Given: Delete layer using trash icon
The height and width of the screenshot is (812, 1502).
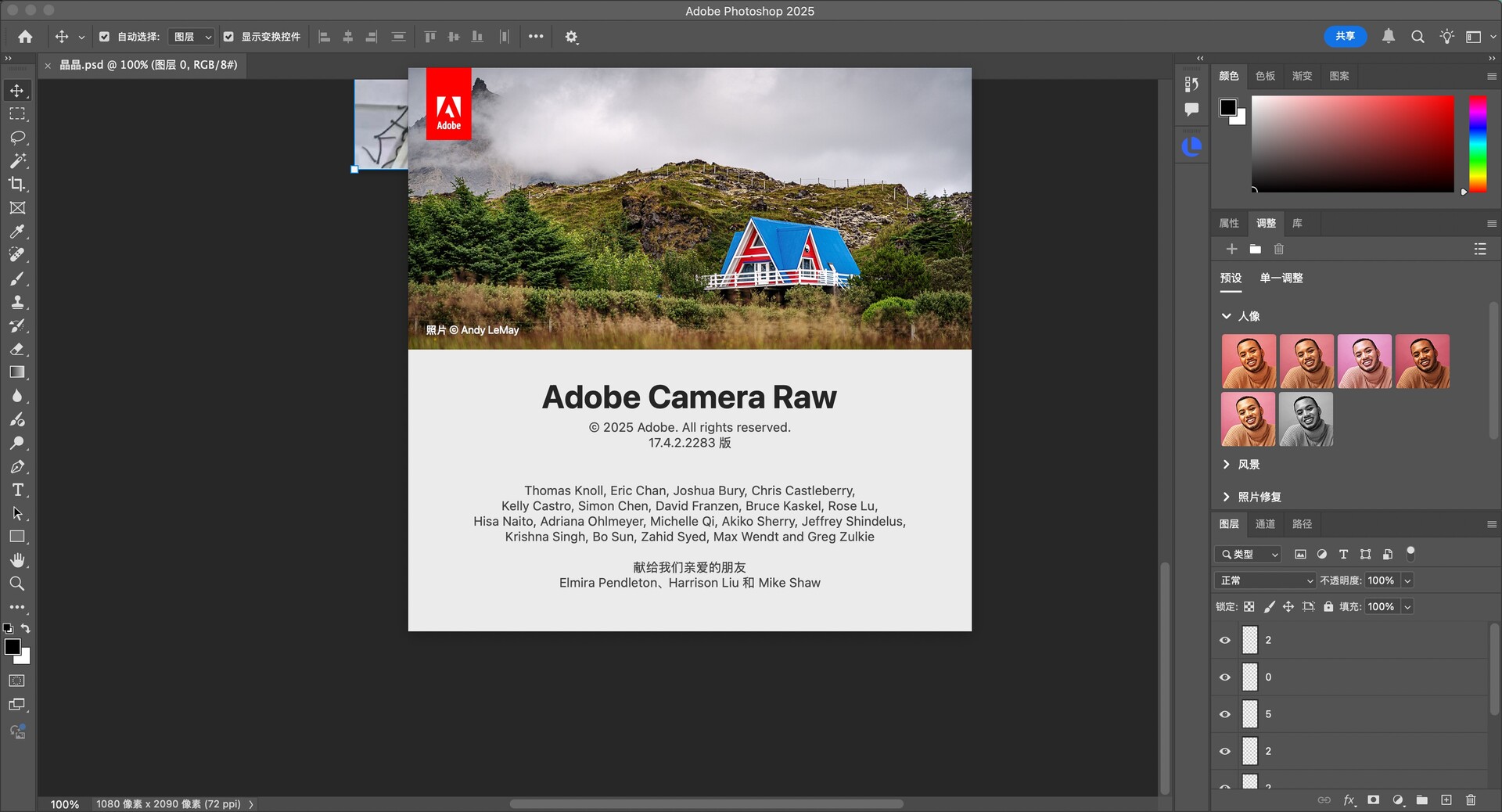Looking at the screenshot, I should 1471,799.
